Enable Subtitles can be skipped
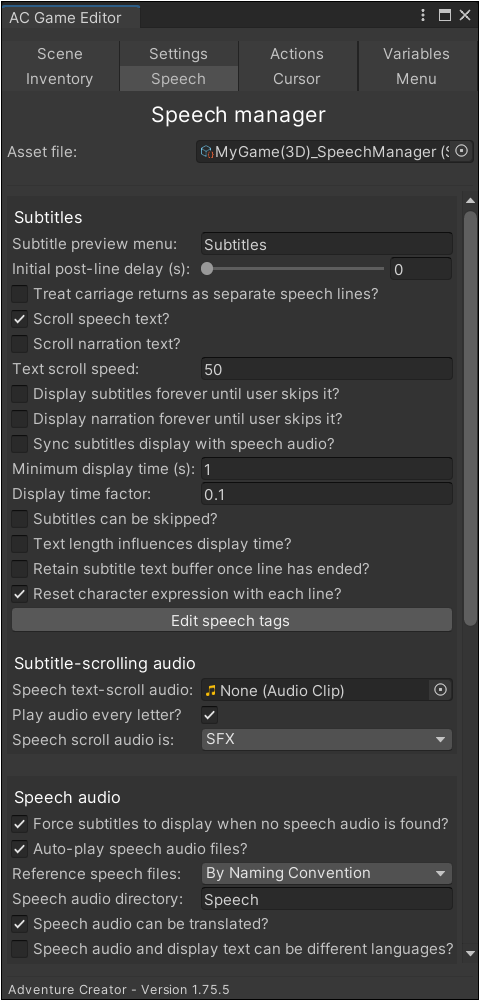480x1001 pixels. (x=20, y=519)
